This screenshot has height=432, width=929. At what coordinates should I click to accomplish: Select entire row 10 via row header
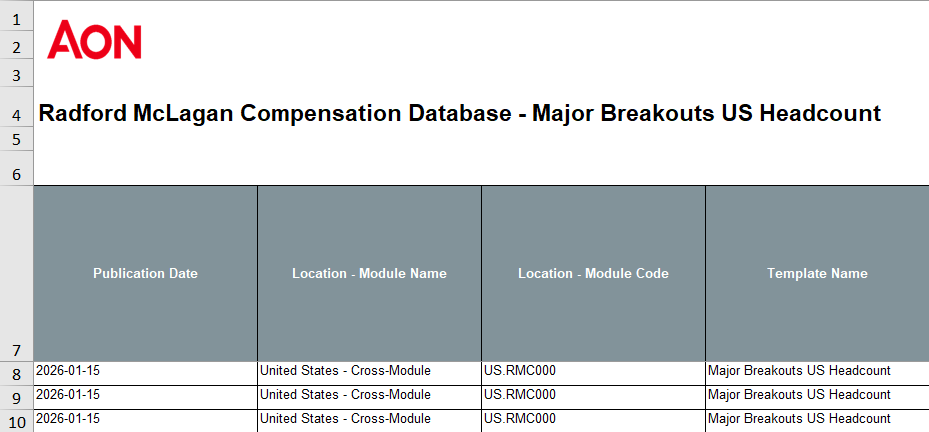click(16, 421)
